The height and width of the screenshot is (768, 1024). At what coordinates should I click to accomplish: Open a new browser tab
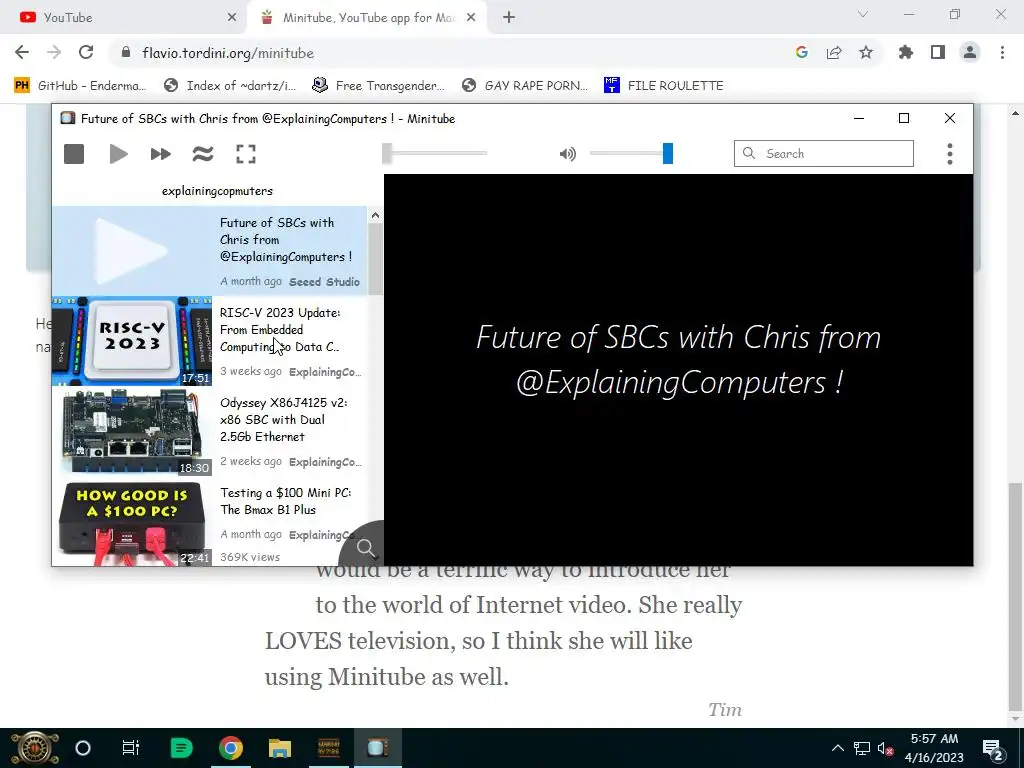(x=509, y=18)
